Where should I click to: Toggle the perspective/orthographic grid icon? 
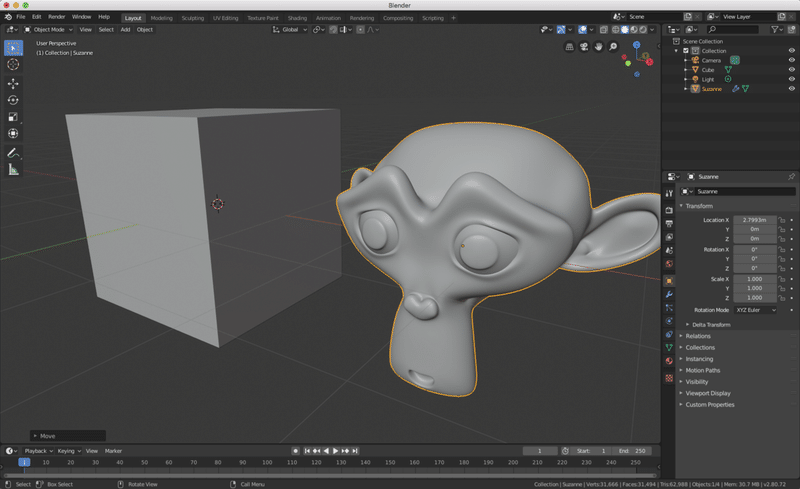coord(570,47)
